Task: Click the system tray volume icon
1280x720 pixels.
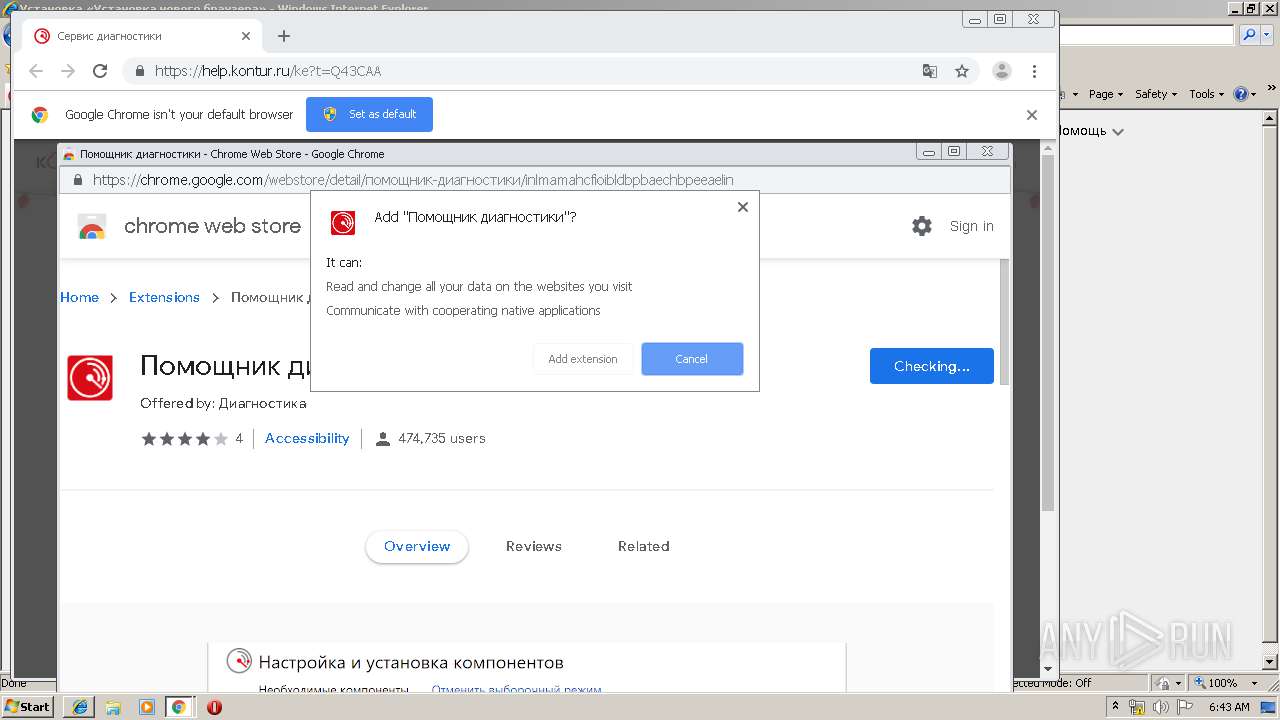Action: (1161, 707)
